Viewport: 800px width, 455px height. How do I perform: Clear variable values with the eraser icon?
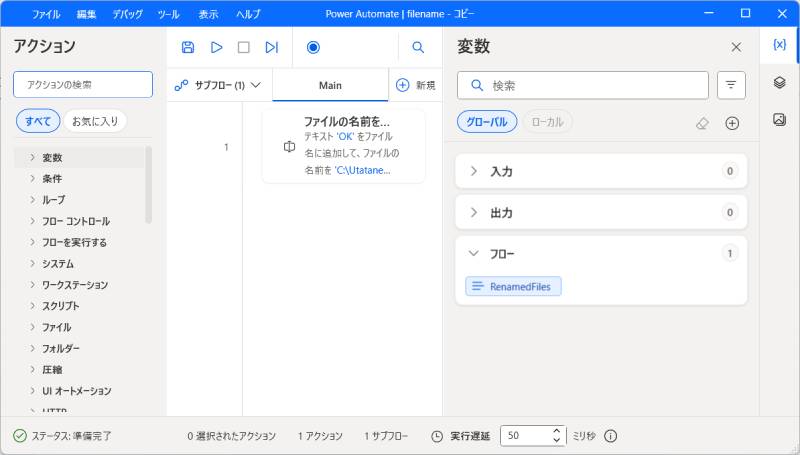(x=703, y=123)
